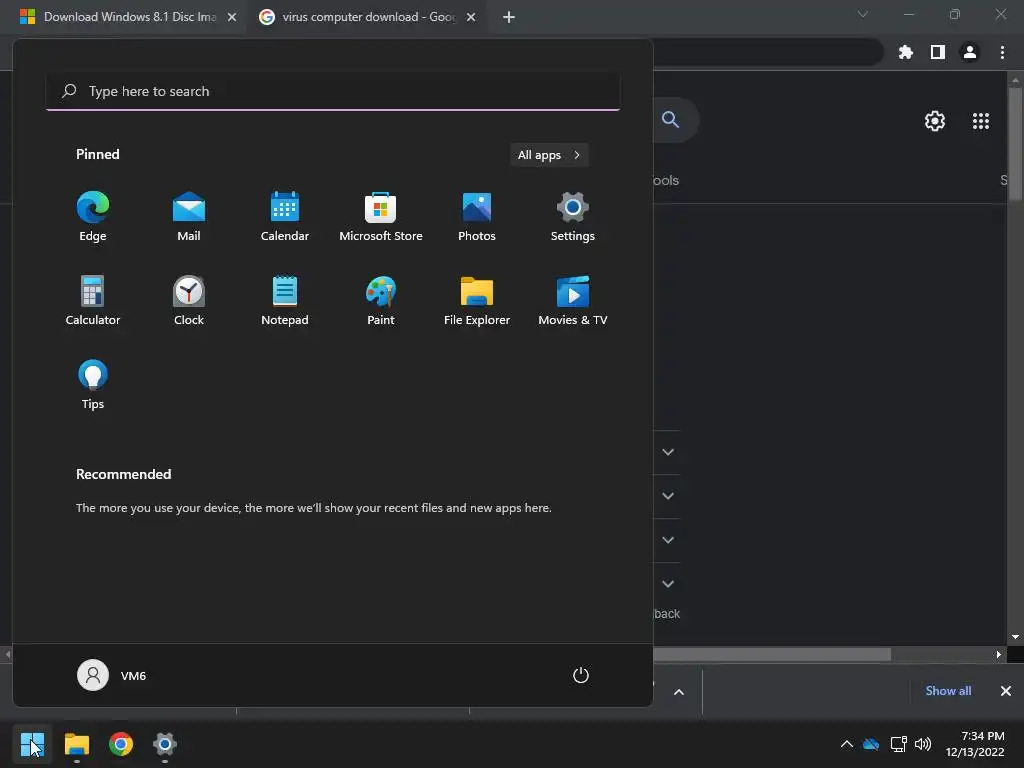
Task: Open the Calendar app
Action: (x=285, y=217)
